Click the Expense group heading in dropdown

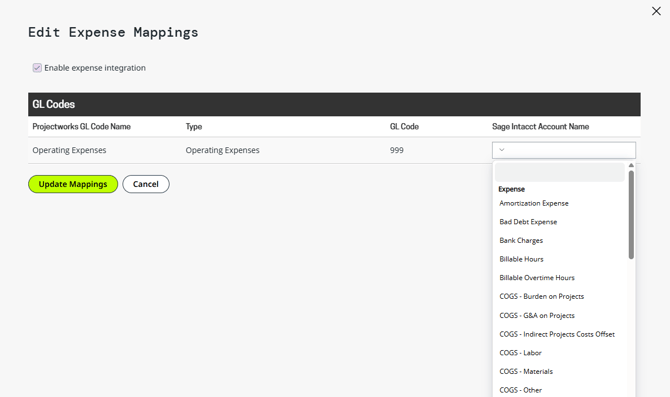click(x=511, y=189)
